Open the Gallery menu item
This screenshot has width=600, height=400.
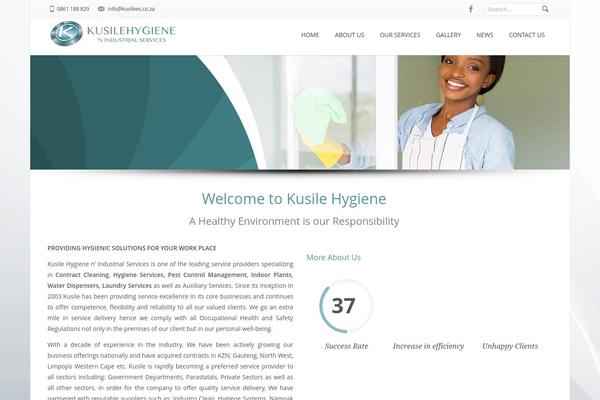pyautogui.click(x=448, y=35)
